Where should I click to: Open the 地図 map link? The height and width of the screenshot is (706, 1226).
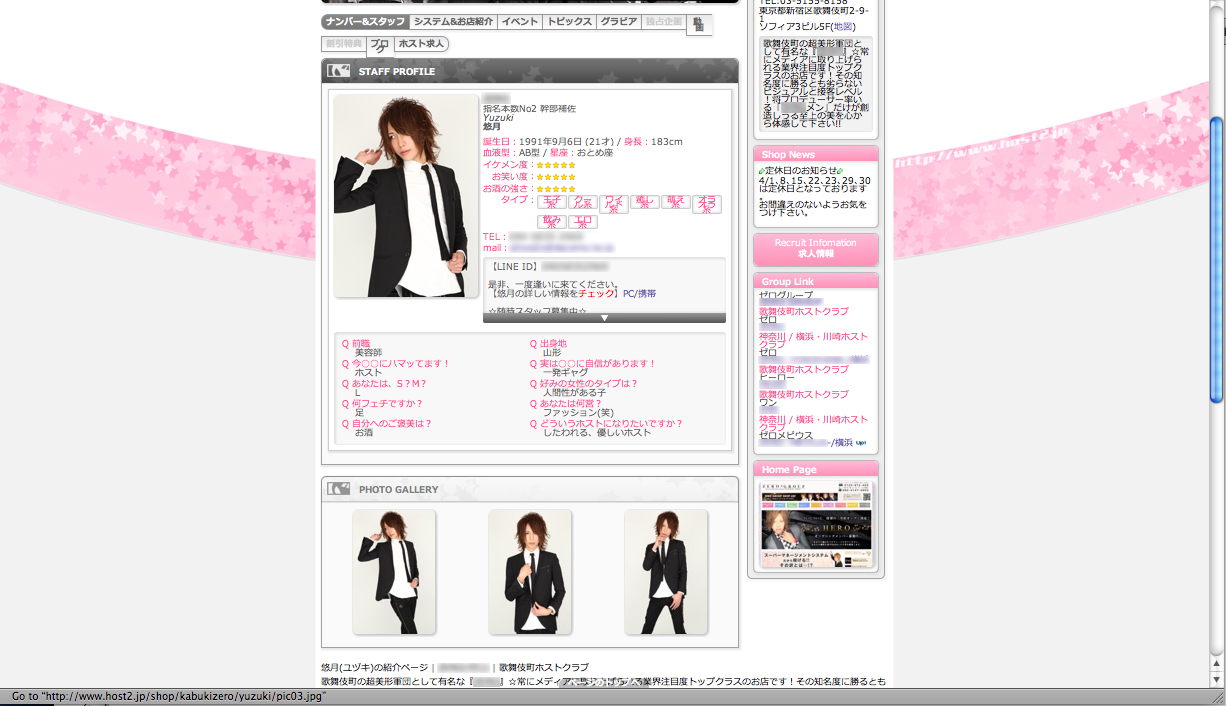843,26
